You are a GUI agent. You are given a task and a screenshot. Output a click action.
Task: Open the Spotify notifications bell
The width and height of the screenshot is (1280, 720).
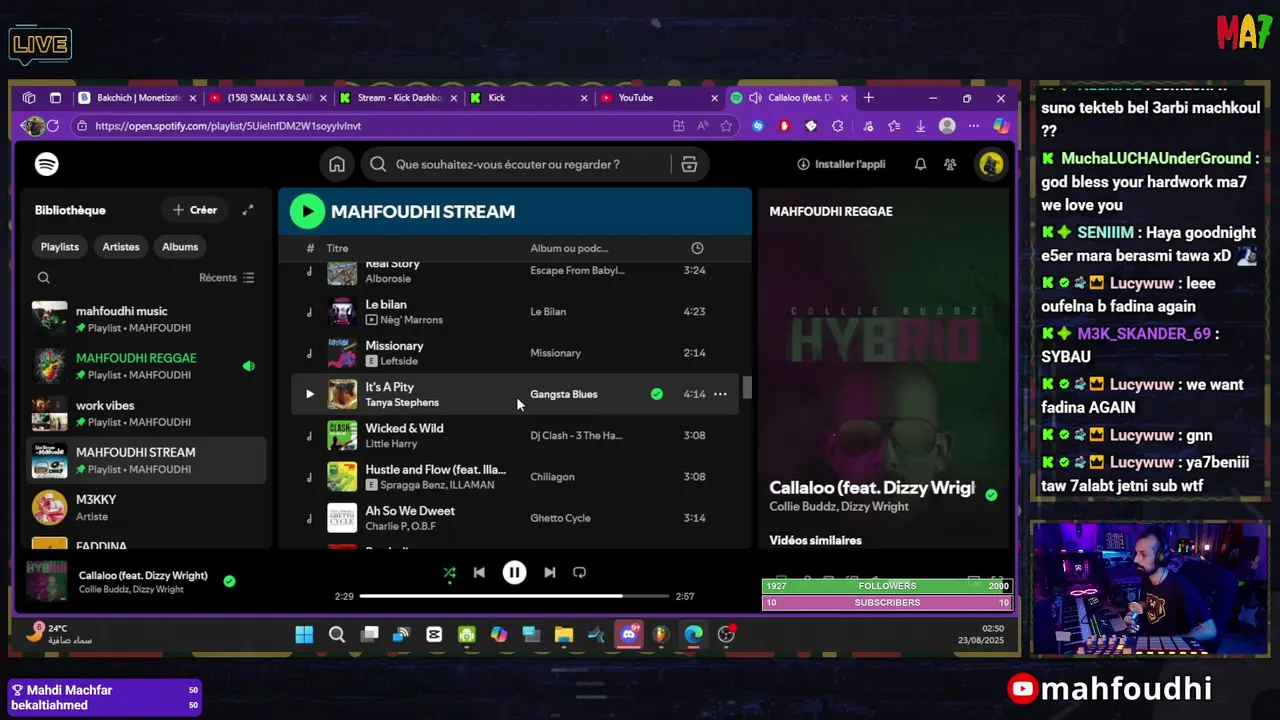920,164
